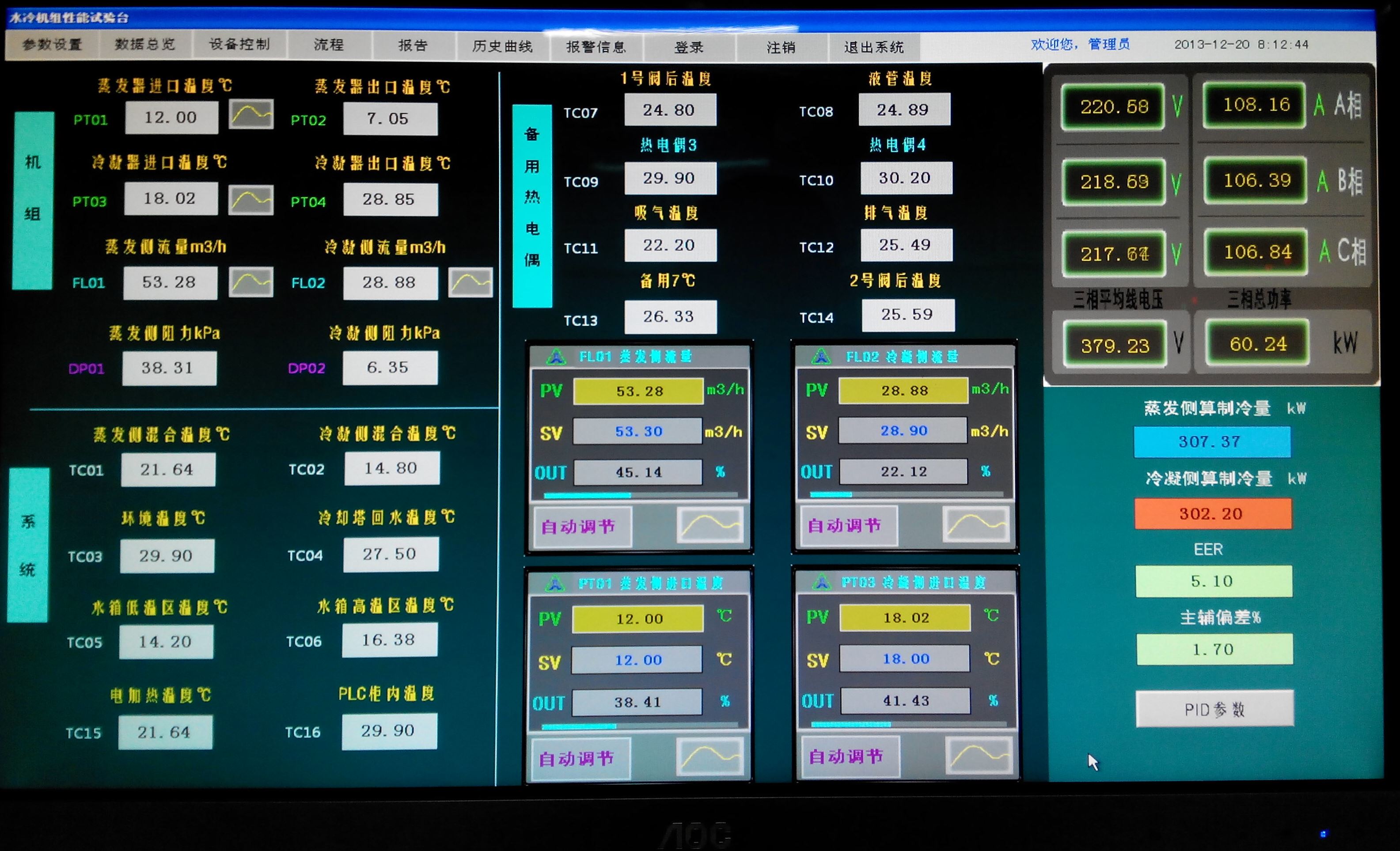
Task: Click the PT03 SV setpoint field 18.00
Action: pyautogui.click(x=905, y=658)
